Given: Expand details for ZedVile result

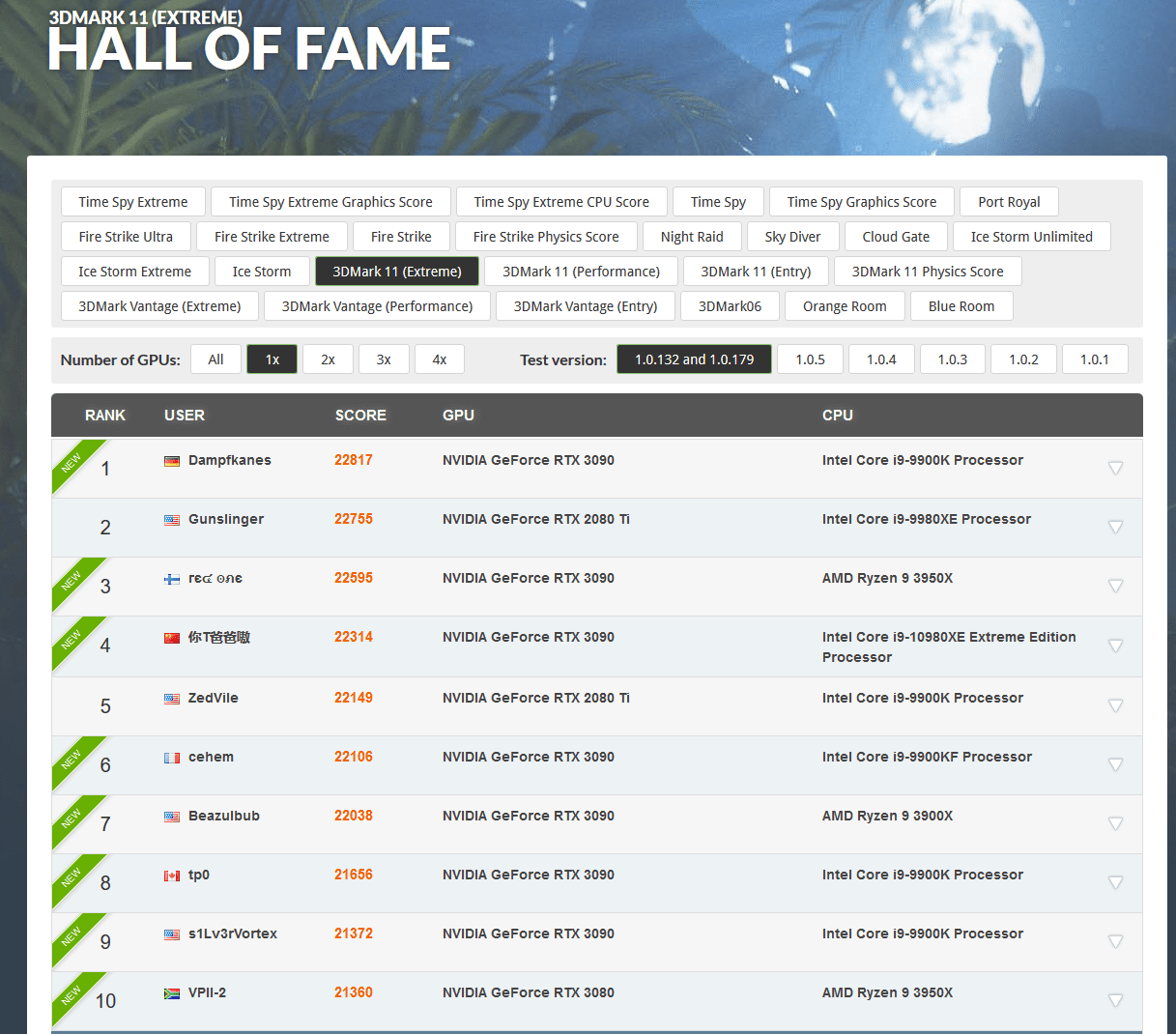Looking at the screenshot, I should (x=1115, y=705).
